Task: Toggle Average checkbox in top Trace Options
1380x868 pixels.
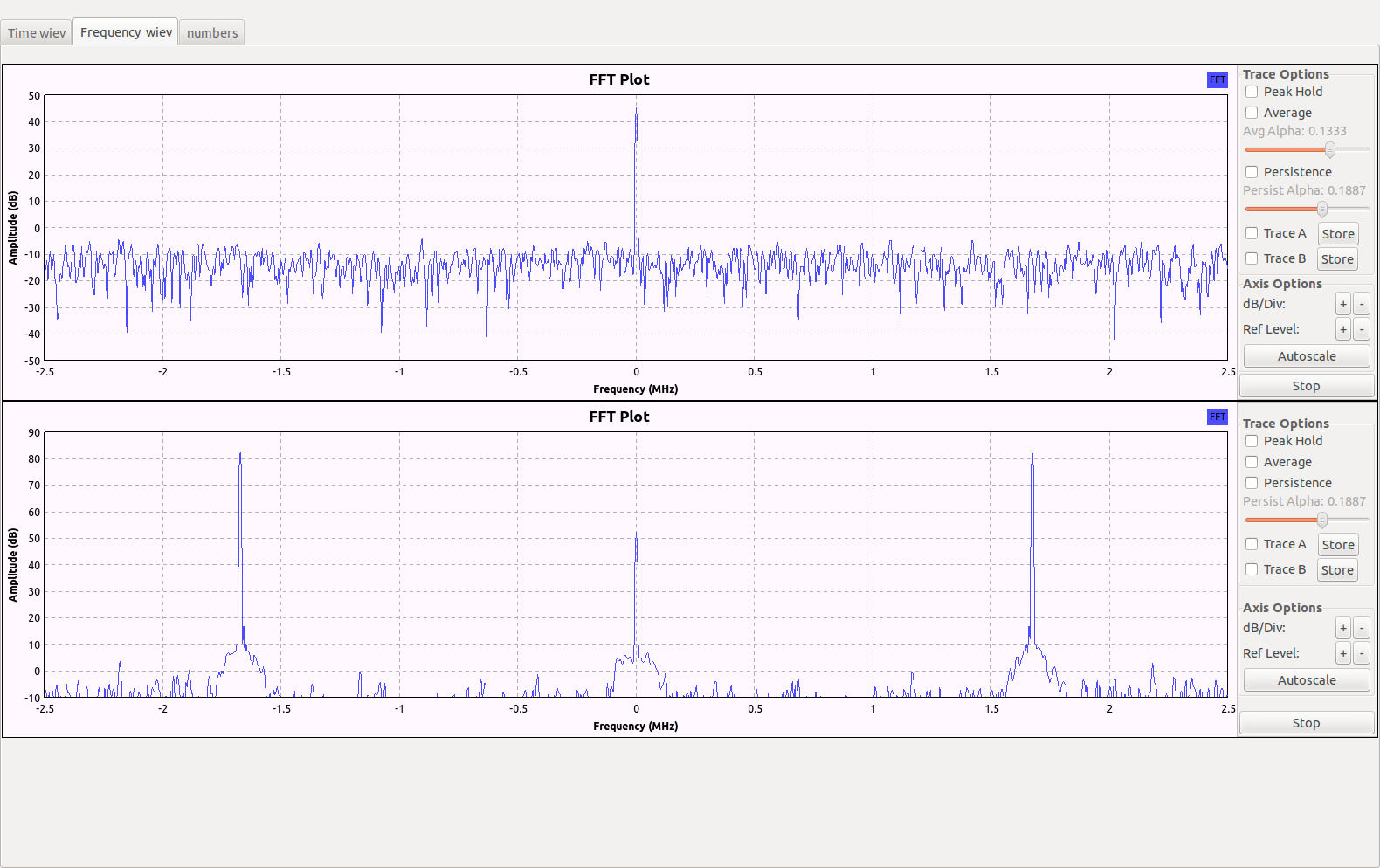Action: 1252,113
